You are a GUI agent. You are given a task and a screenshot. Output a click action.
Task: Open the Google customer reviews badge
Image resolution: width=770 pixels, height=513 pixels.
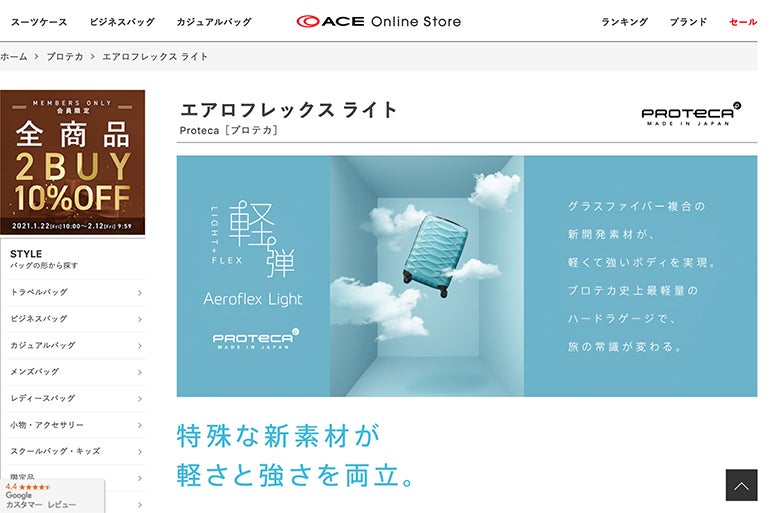tap(50, 496)
